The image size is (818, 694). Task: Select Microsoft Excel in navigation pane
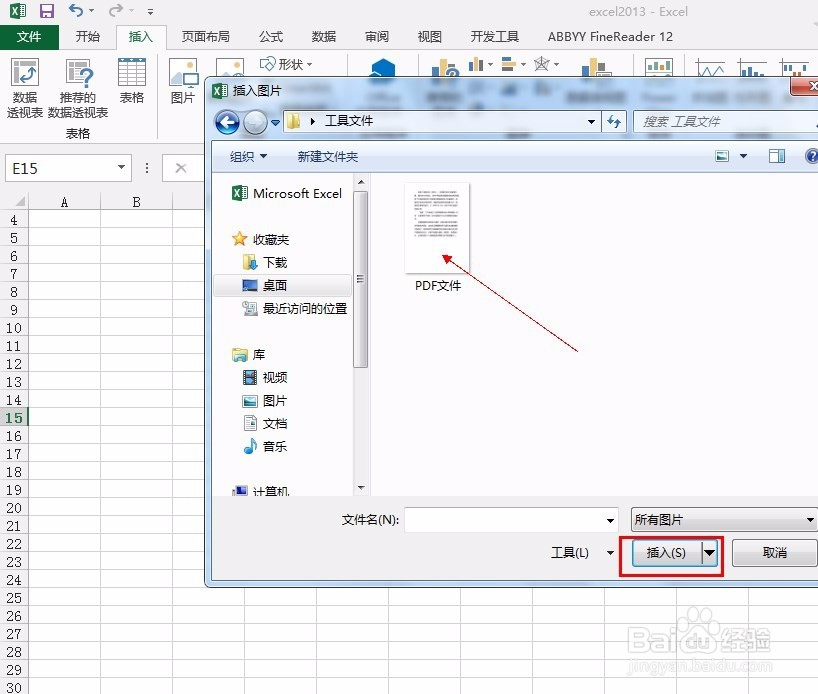point(287,193)
